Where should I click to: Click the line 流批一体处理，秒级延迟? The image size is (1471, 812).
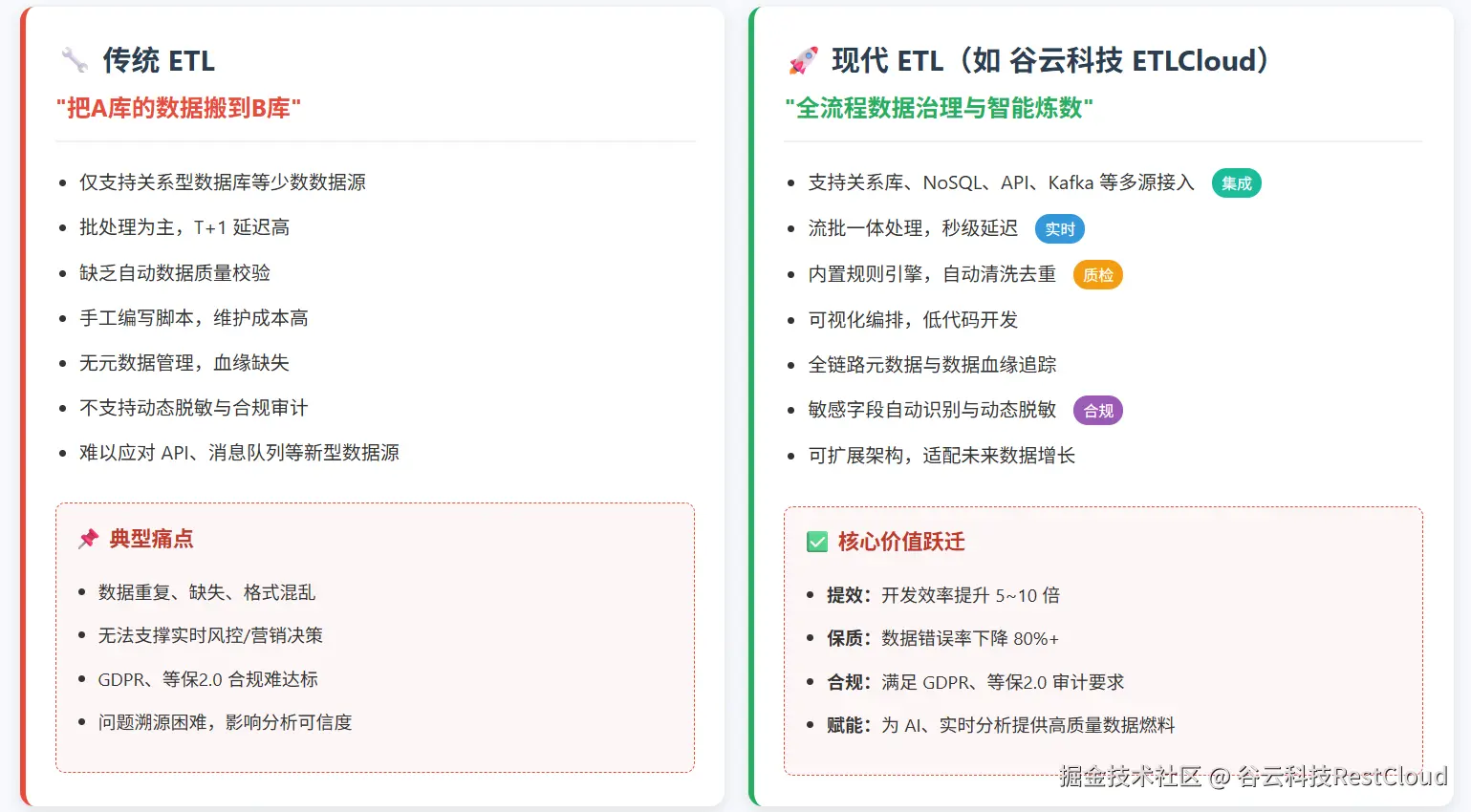914,228
